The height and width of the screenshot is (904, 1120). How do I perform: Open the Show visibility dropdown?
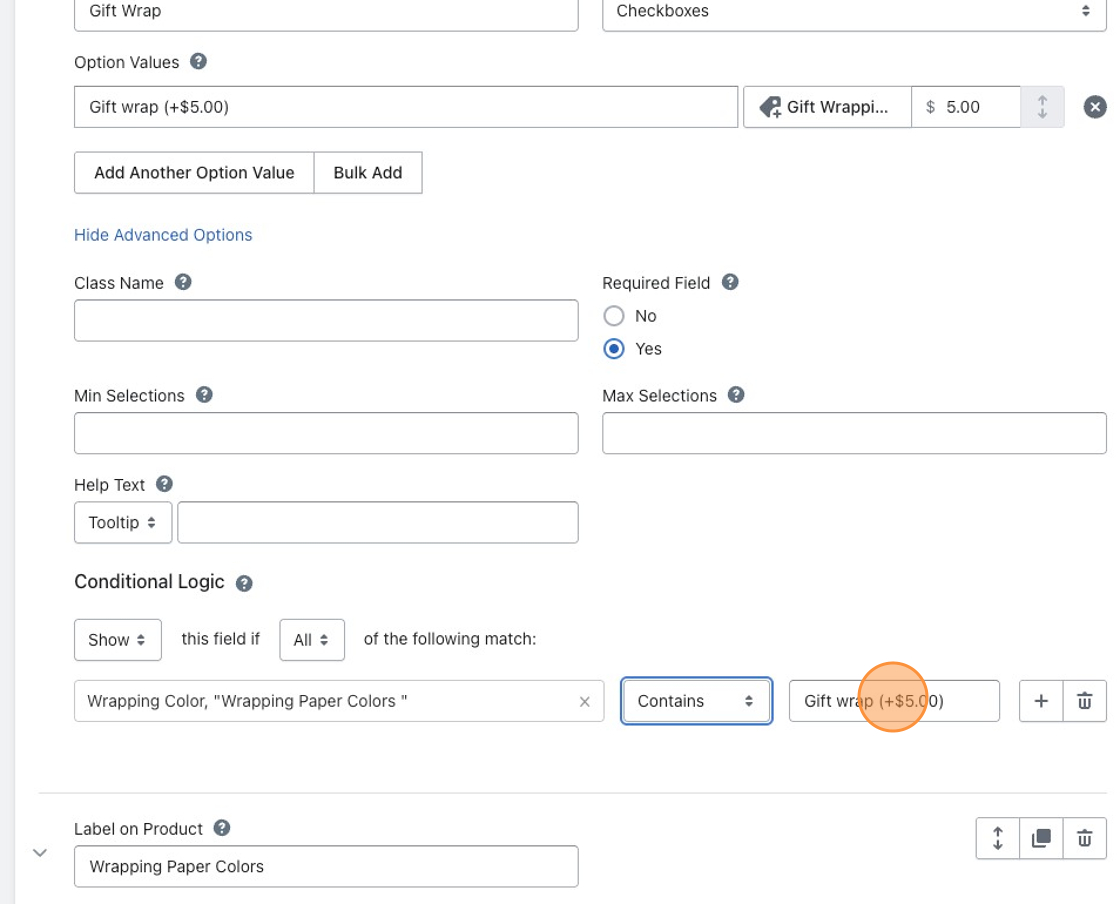pos(118,640)
